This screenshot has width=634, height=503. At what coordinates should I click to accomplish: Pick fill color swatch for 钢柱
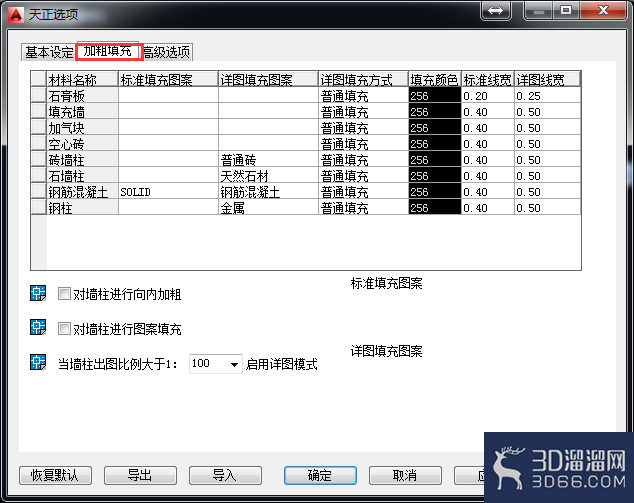pyautogui.click(x=435, y=208)
